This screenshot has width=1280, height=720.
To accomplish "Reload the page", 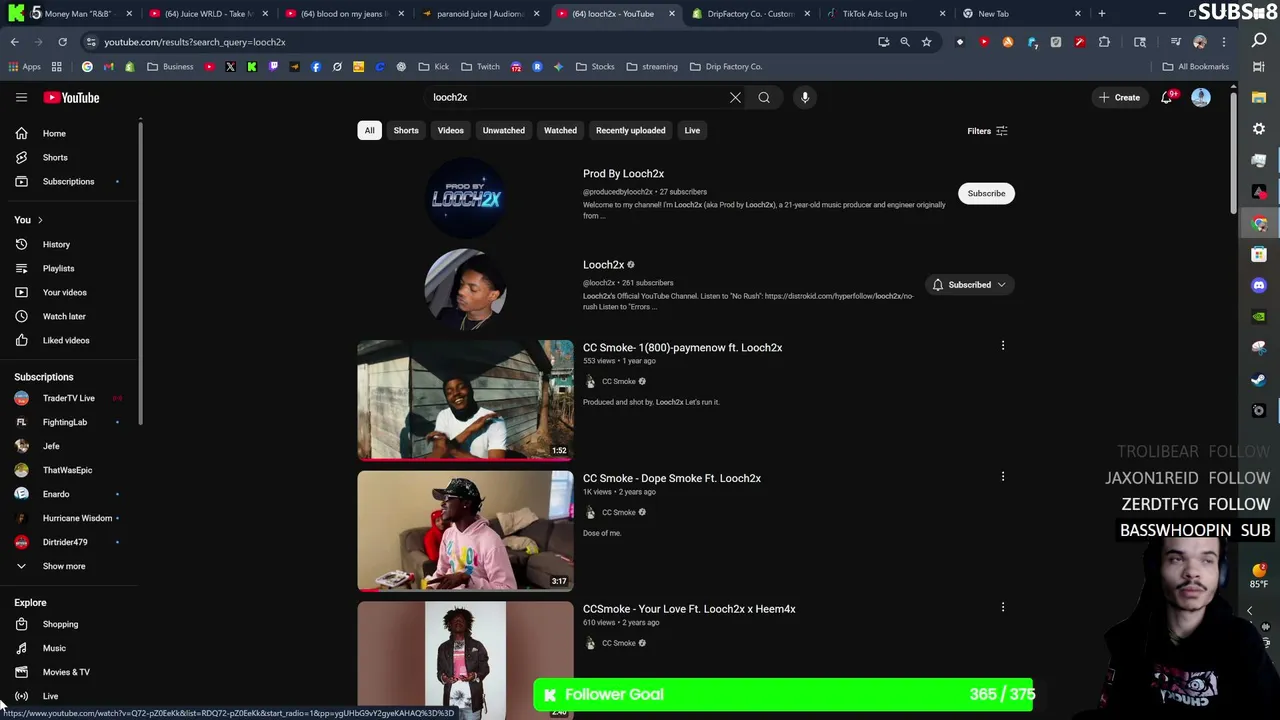I will pos(62,42).
